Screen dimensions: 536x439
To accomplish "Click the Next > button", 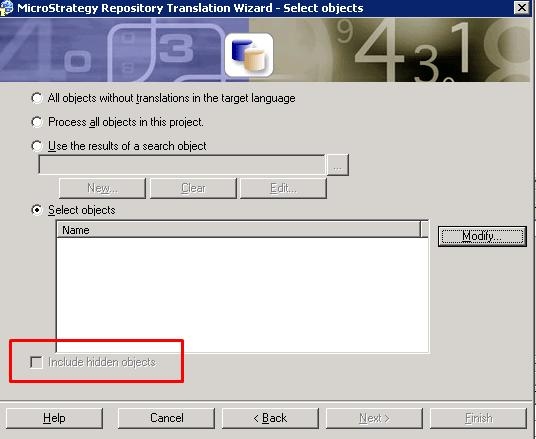I will click(374, 418).
